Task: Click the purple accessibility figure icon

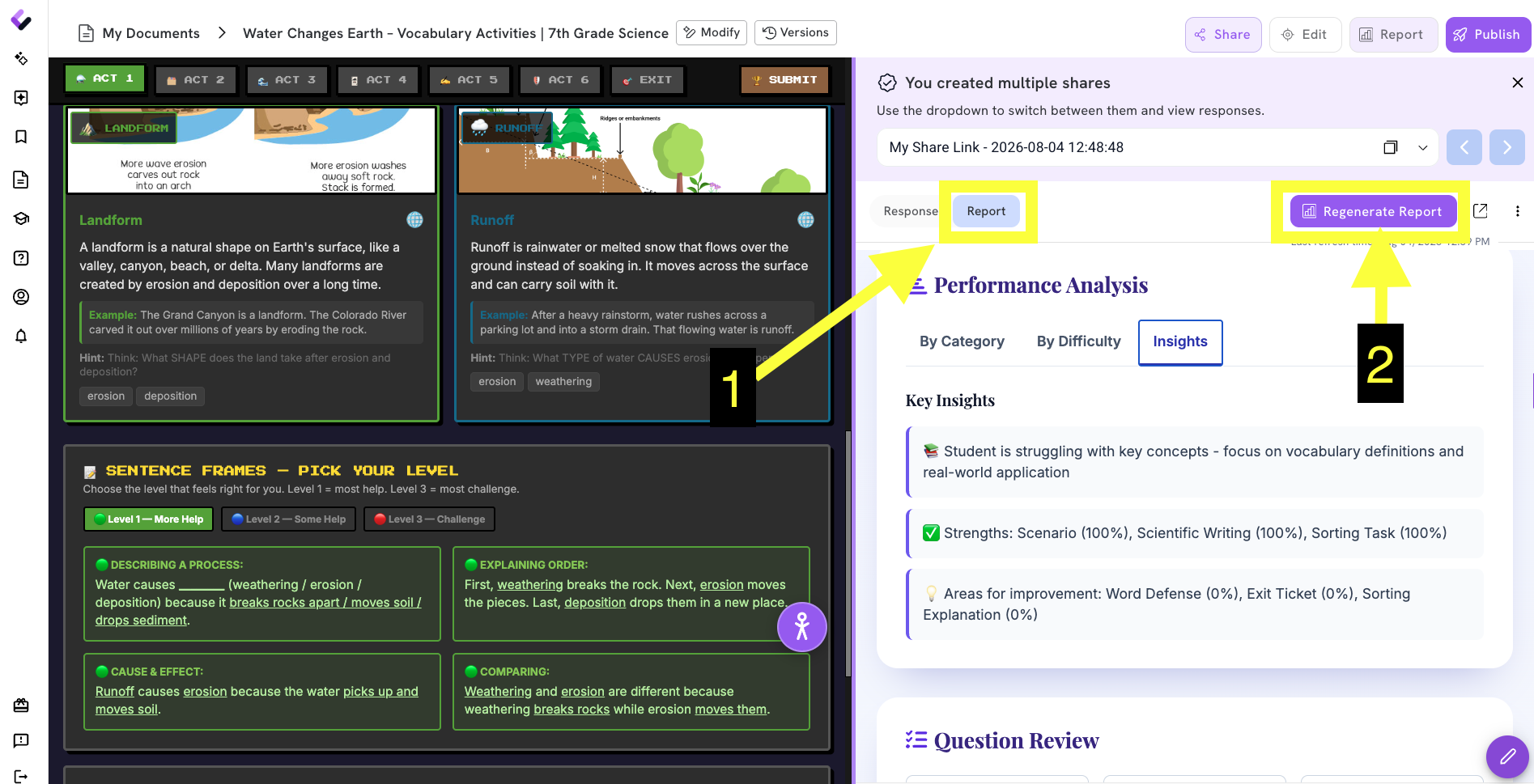Action: point(801,627)
